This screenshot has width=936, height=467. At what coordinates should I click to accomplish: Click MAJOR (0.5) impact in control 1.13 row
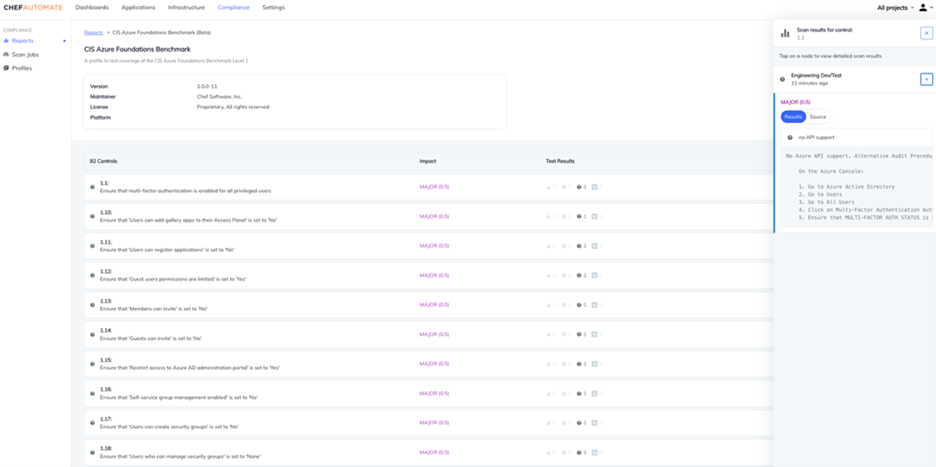tap(435, 305)
